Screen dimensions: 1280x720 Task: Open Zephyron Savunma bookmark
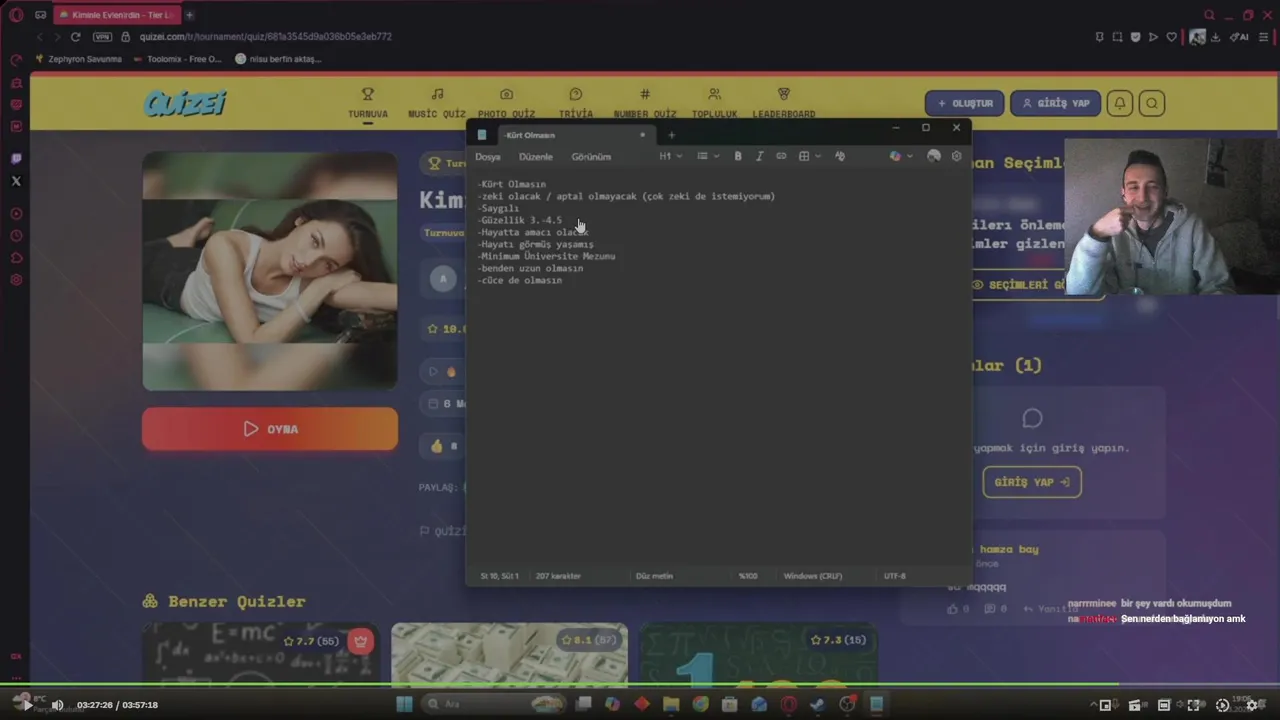78,59
